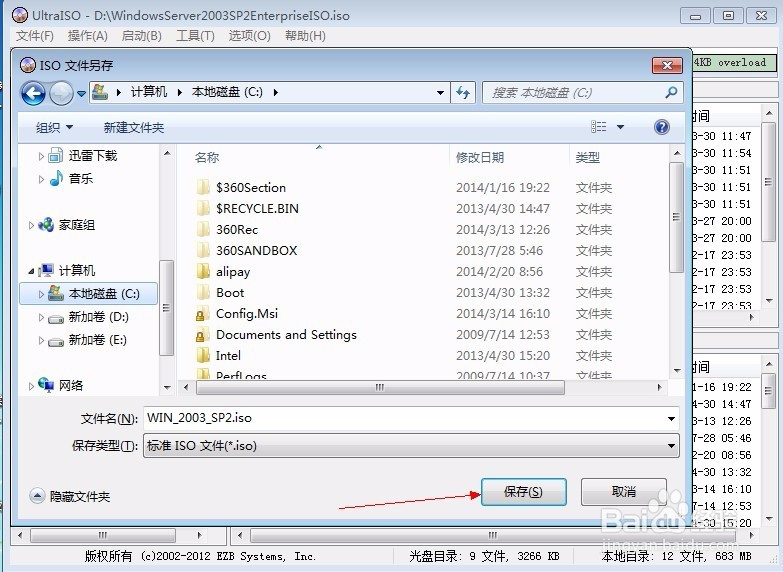Click the locked Config.Msi folder icon
This screenshot has height=572, width=783.
[203, 314]
